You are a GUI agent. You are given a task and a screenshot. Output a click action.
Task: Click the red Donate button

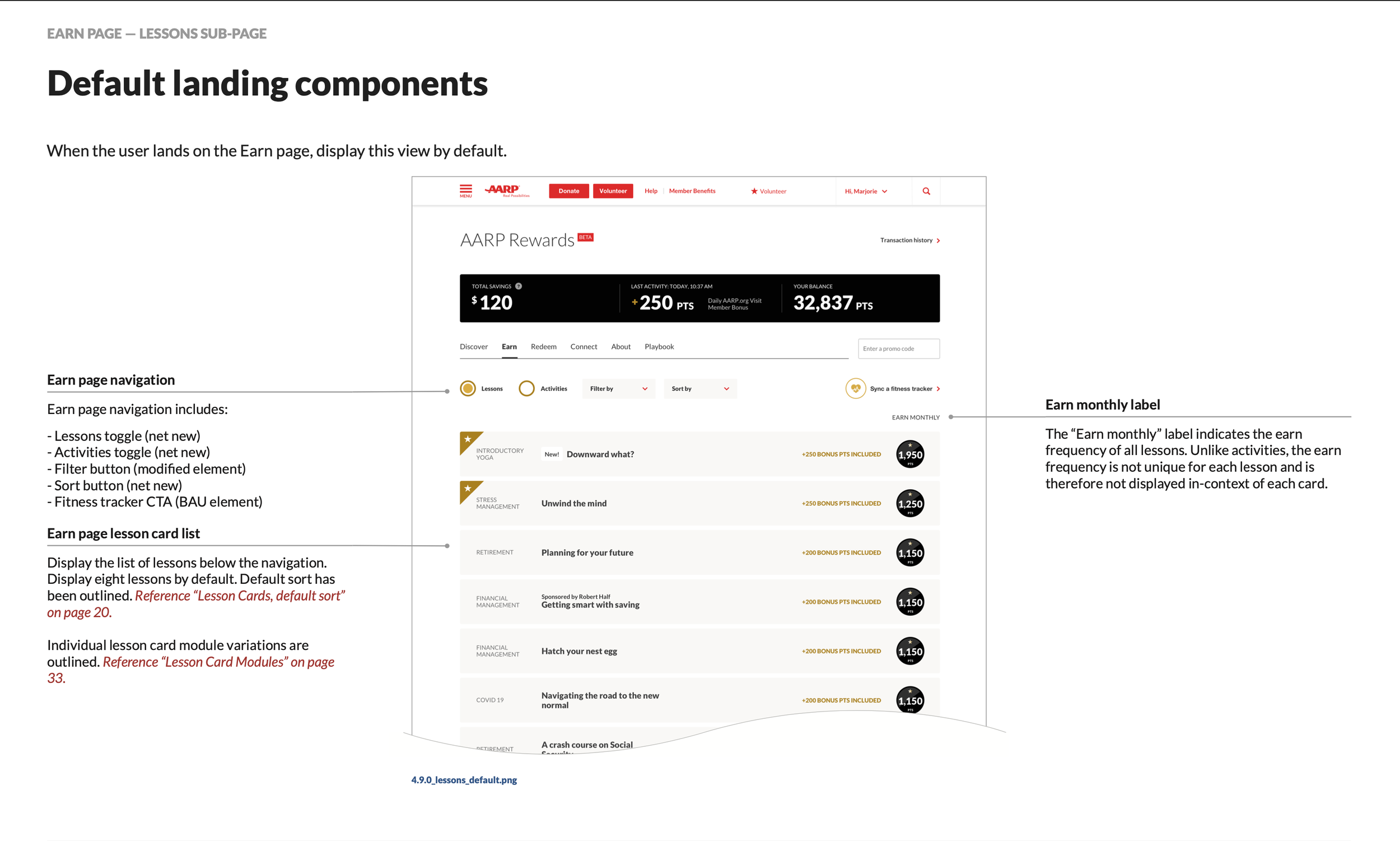coord(568,191)
